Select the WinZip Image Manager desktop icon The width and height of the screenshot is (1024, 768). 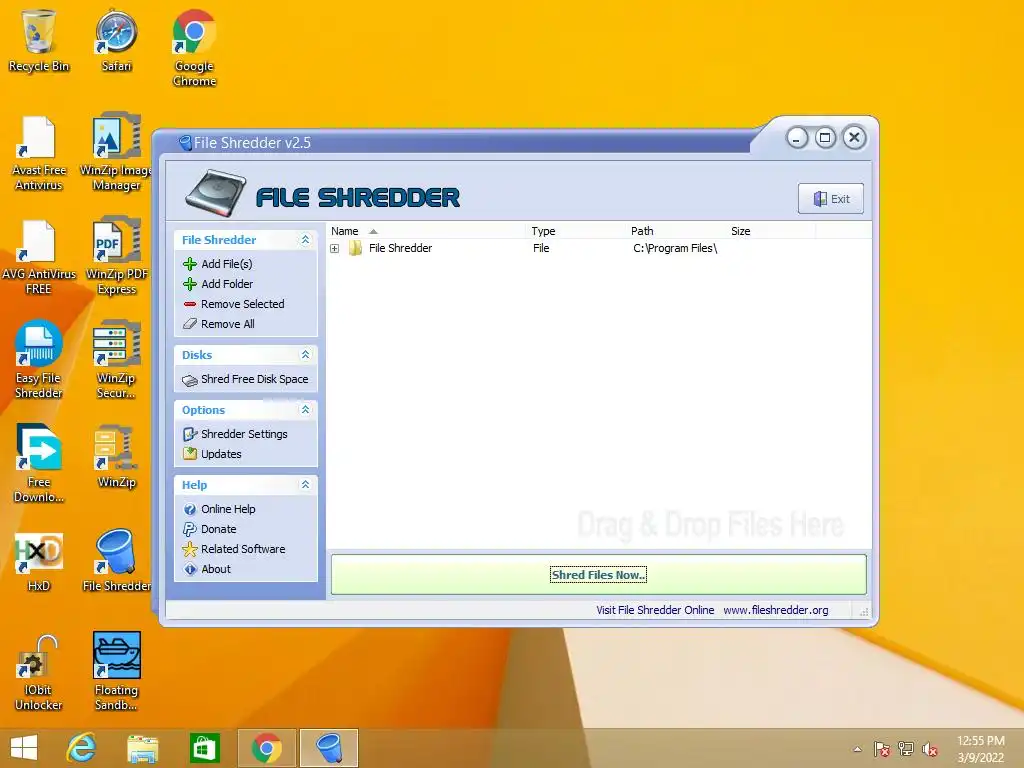tap(116, 153)
